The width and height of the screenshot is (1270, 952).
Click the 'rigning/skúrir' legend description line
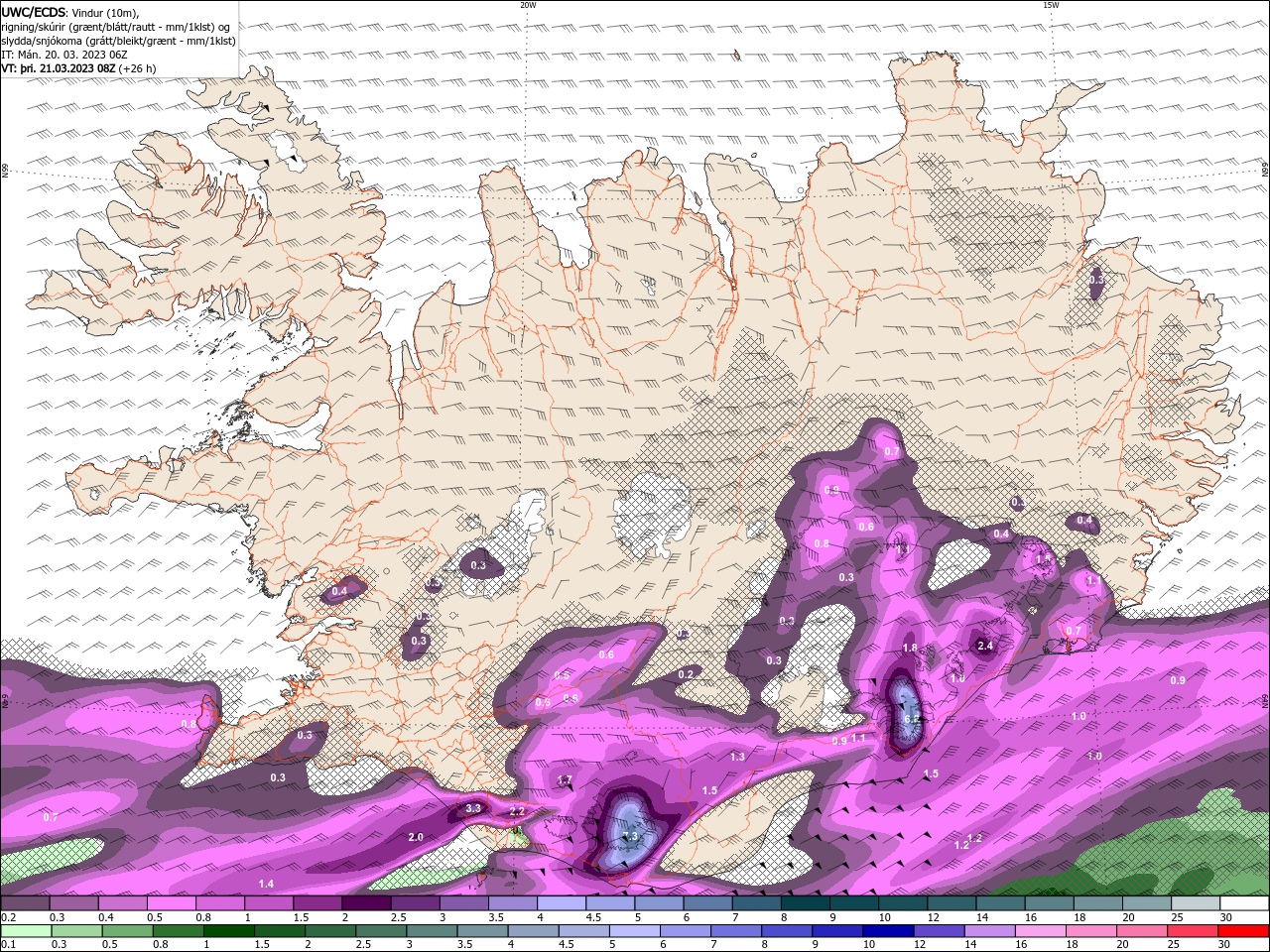pyautogui.click(x=116, y=26)
